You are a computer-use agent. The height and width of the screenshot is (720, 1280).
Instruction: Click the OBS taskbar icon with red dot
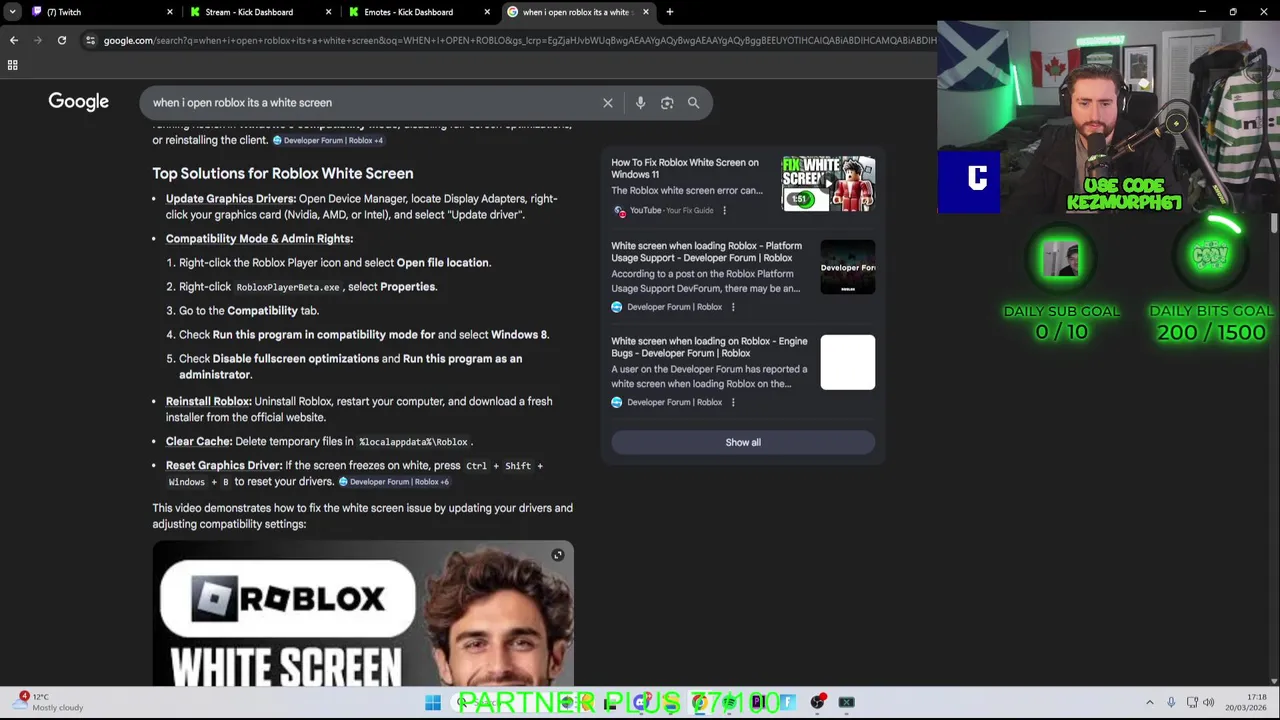click(x=817, y=703)
